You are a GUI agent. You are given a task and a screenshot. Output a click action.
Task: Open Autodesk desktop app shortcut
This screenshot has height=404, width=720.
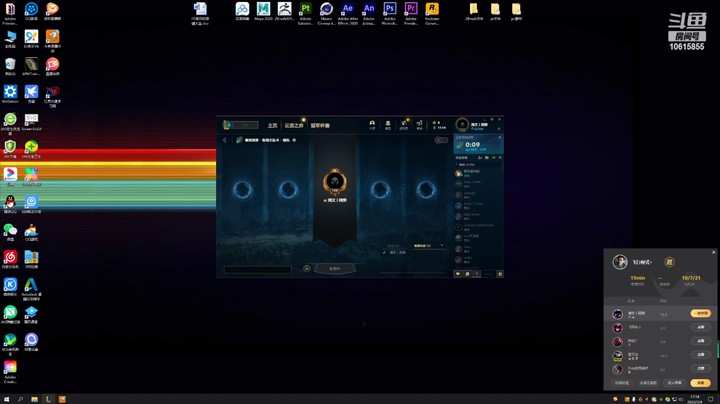pyautogui.click(x=31, y=289)
